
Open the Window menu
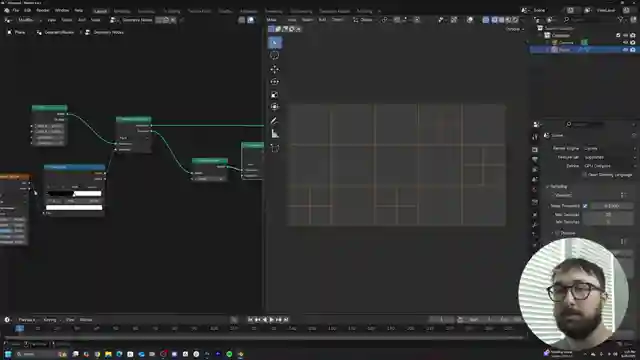pyautogui.click(x=62, y=11)
